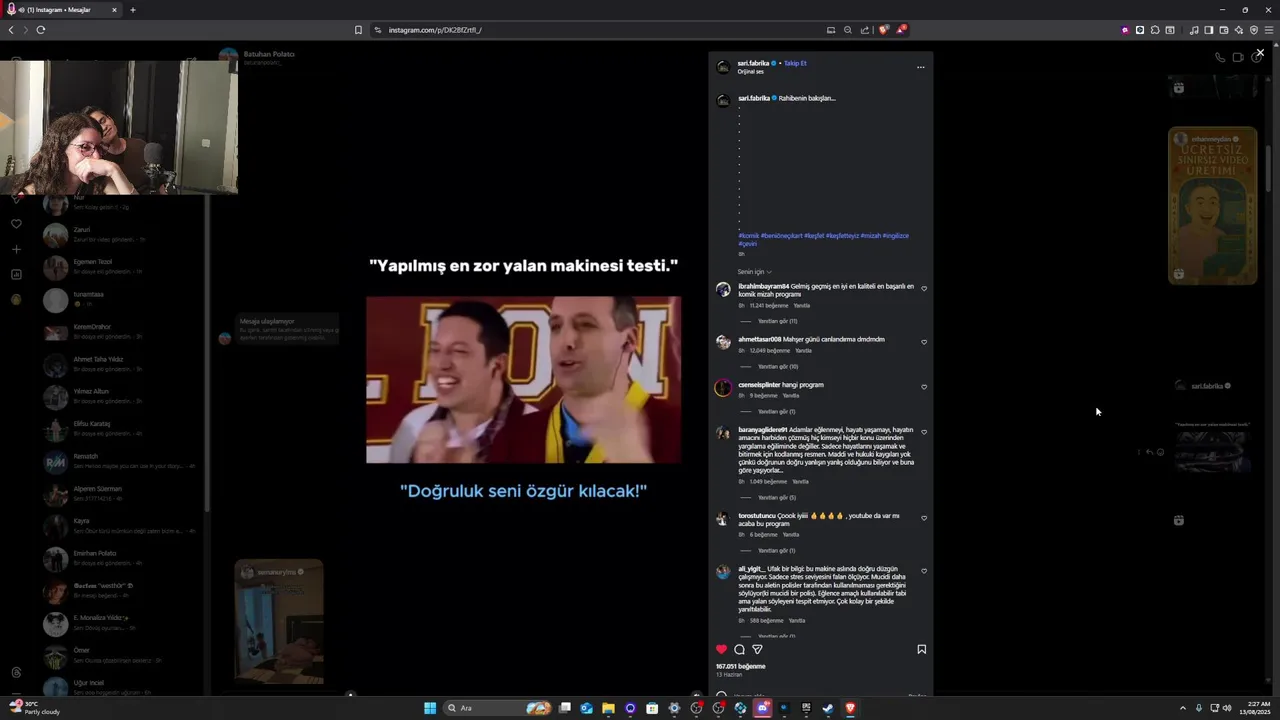Like torostutuncu's comment heart
1280x720 pixels.
pyautogui.click(x=924, y=518)
